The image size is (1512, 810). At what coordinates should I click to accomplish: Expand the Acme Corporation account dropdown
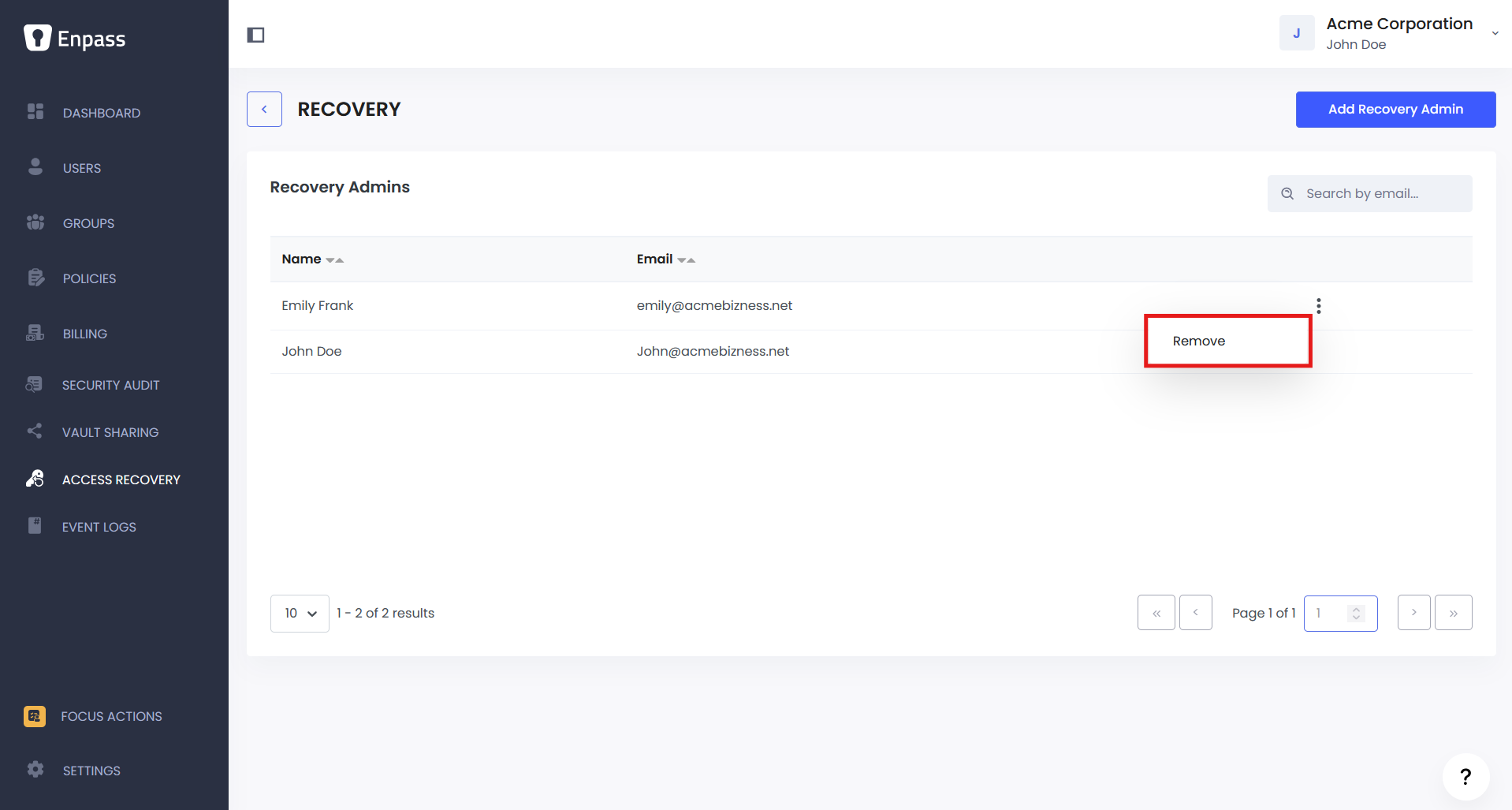[1495, 33]
